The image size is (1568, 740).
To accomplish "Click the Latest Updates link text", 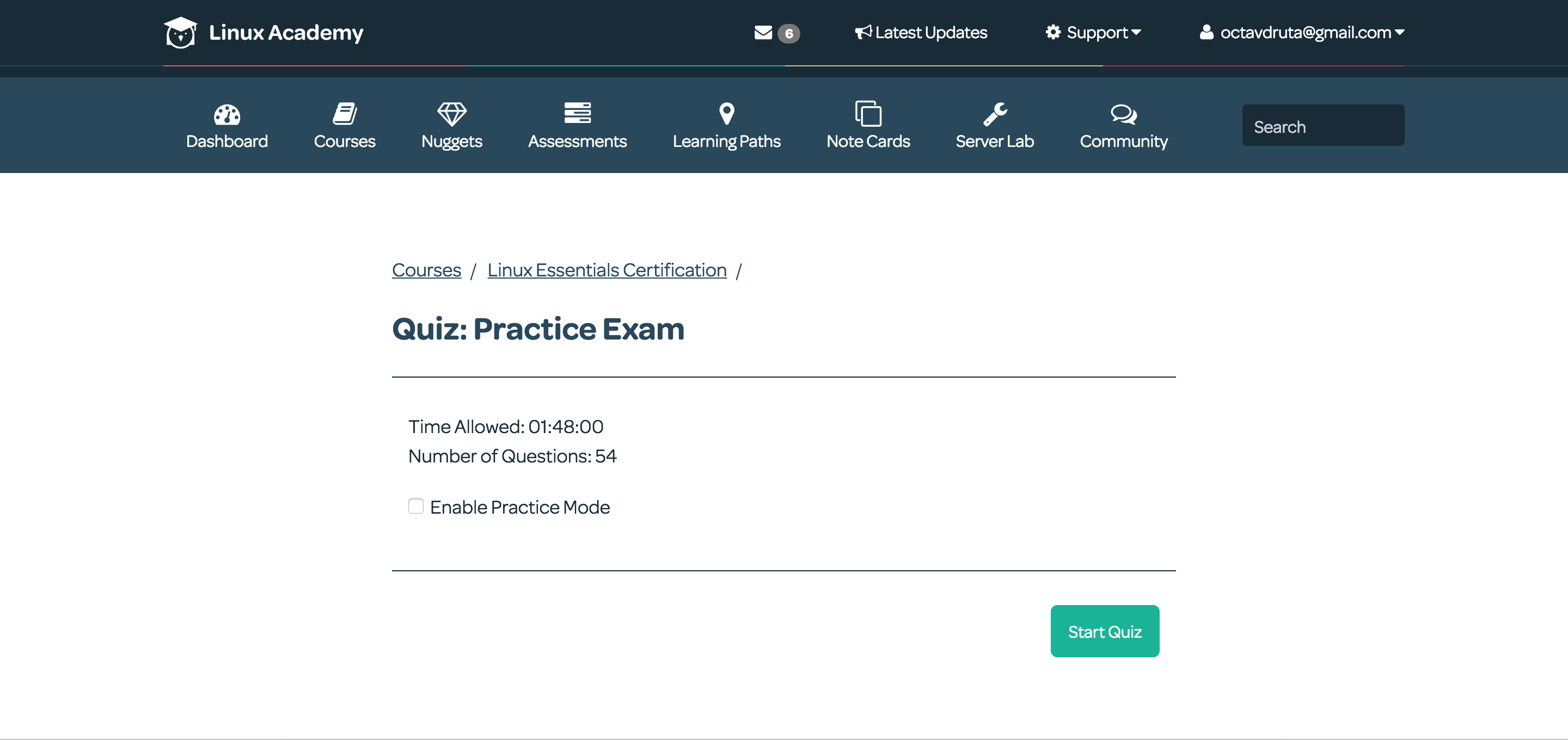I will [x=932, y=32].
